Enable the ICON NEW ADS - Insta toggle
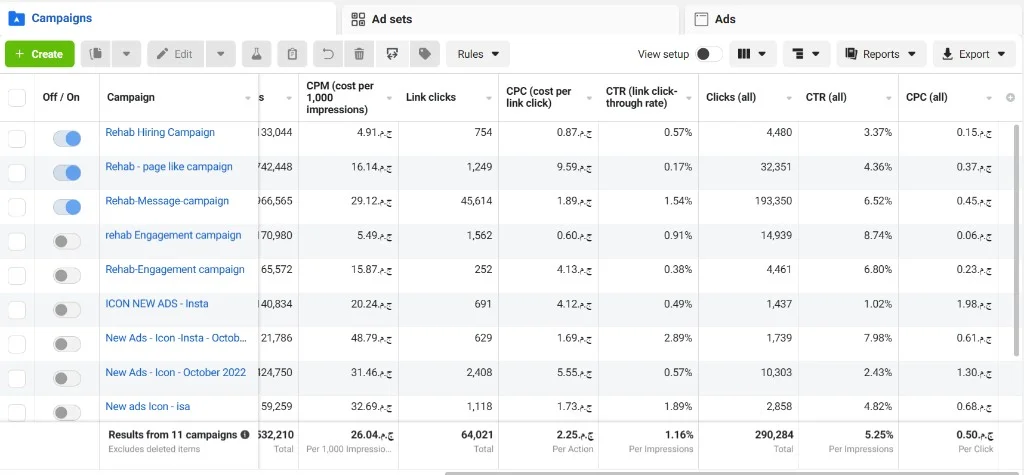The image size is (1024, 475). (x=67, y=310)
